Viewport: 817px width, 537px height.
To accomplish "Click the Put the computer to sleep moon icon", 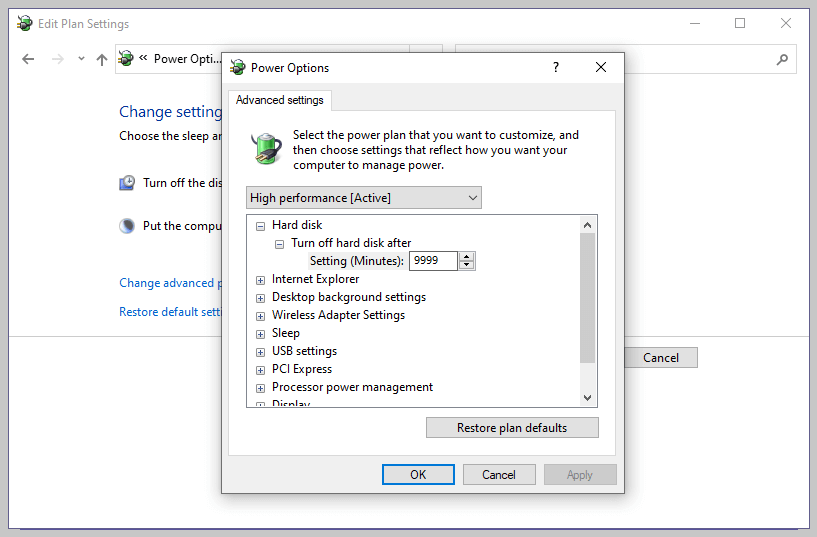I will click(127, 226).
